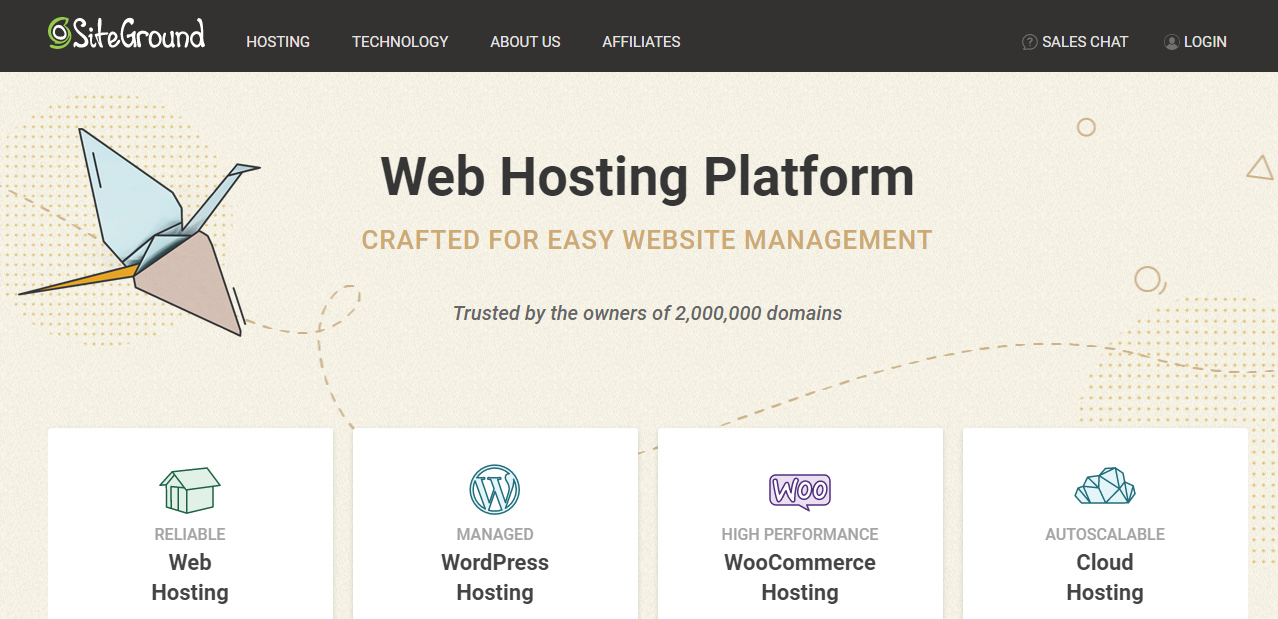Click the SiteGround logo
Image resolution: width=1278 pixels, height=619 pixels.
click(x=127, y=33)
